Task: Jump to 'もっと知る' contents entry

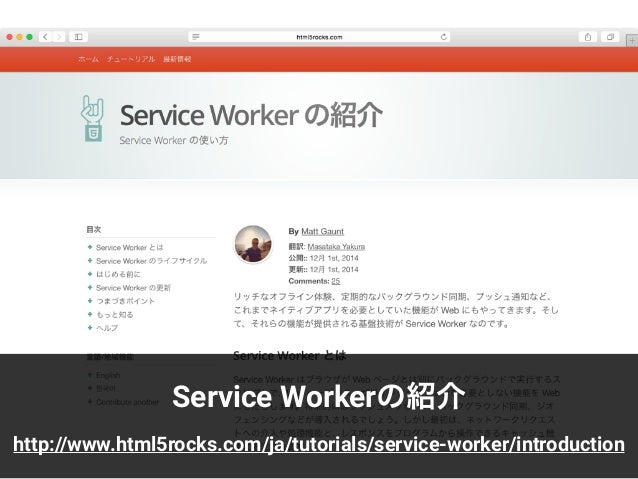Action: pos(114,315)
